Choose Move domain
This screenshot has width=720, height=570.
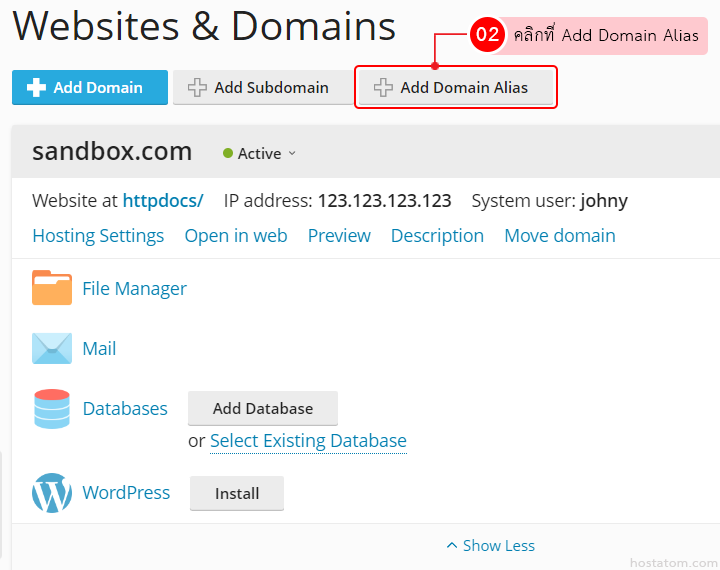pyautogui.click(x=559, y=236)
